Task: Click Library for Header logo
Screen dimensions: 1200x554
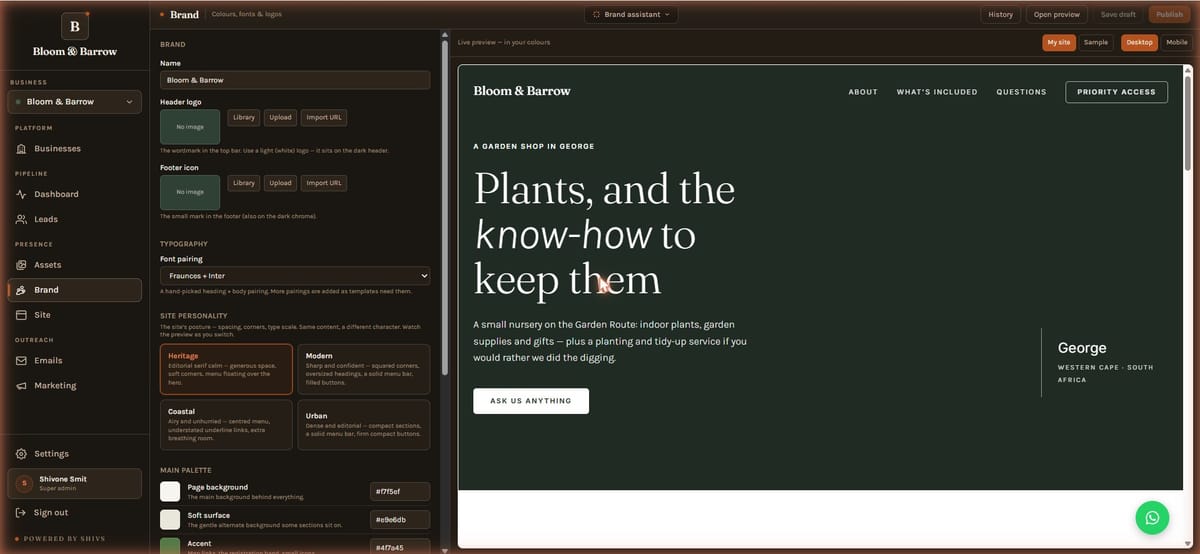Action: pos(244,117)
